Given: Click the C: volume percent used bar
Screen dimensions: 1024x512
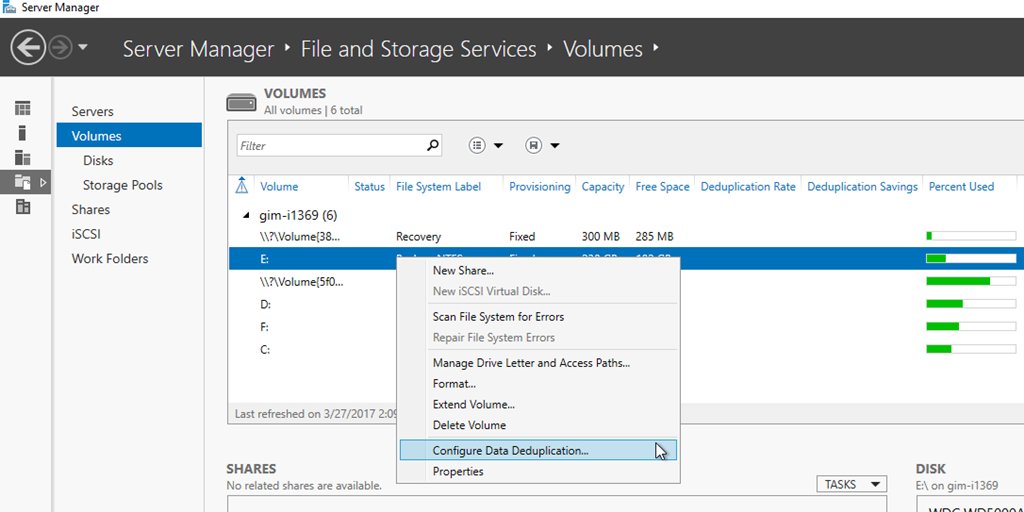Looking at the screenshot, I should click(x=971, y=349).
